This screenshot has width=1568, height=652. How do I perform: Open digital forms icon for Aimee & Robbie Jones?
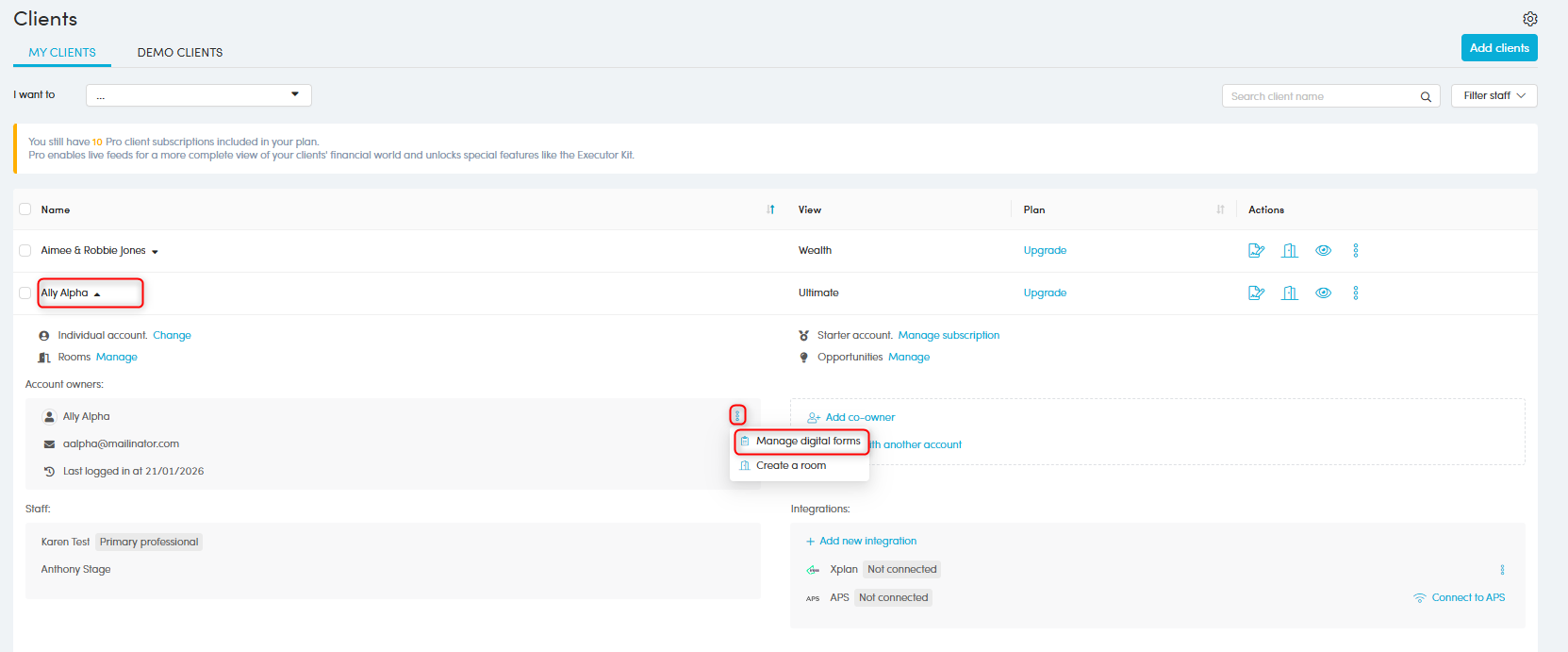coord(1256,250)
